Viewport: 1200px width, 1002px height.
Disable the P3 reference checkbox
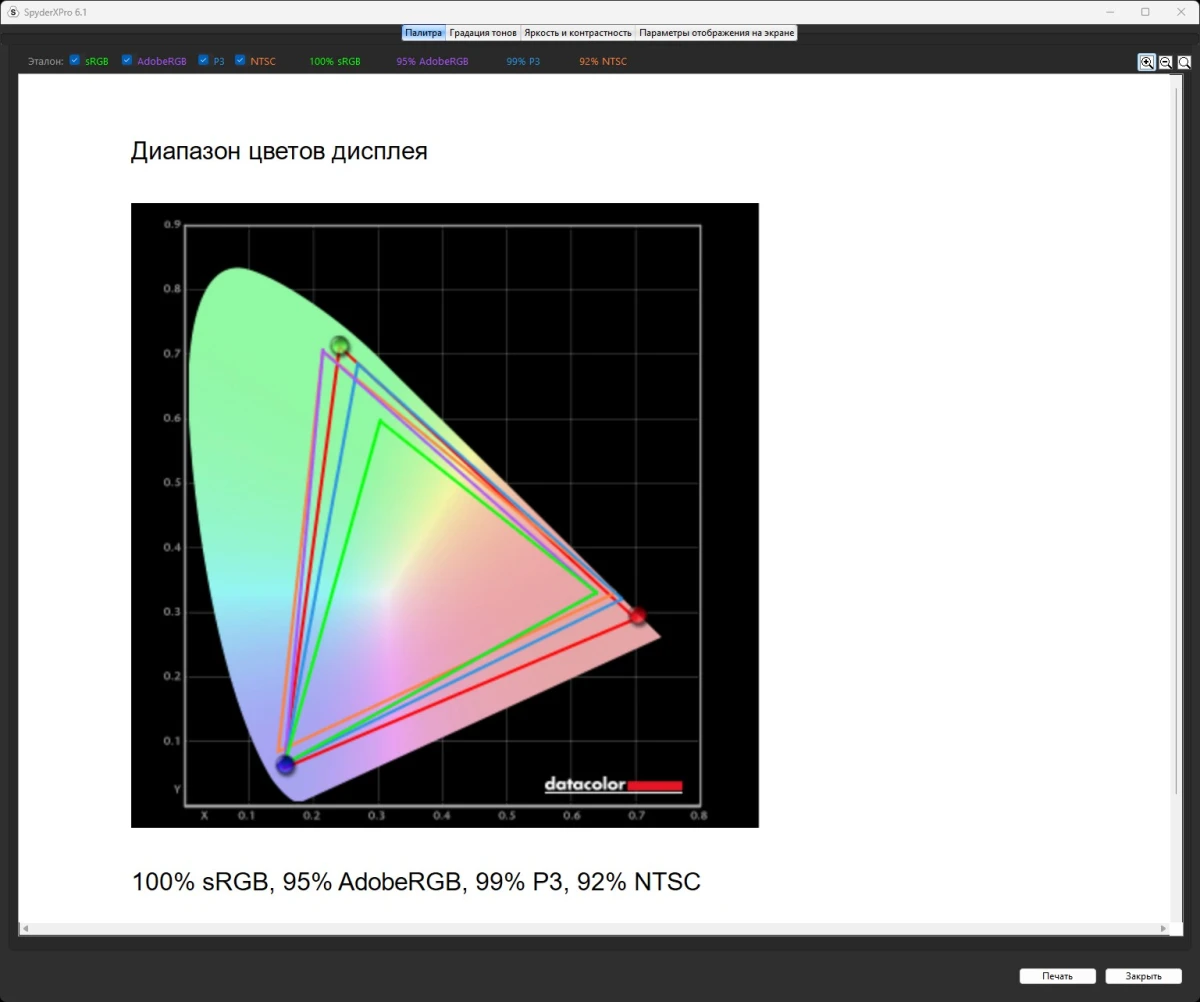pos(204,60)
